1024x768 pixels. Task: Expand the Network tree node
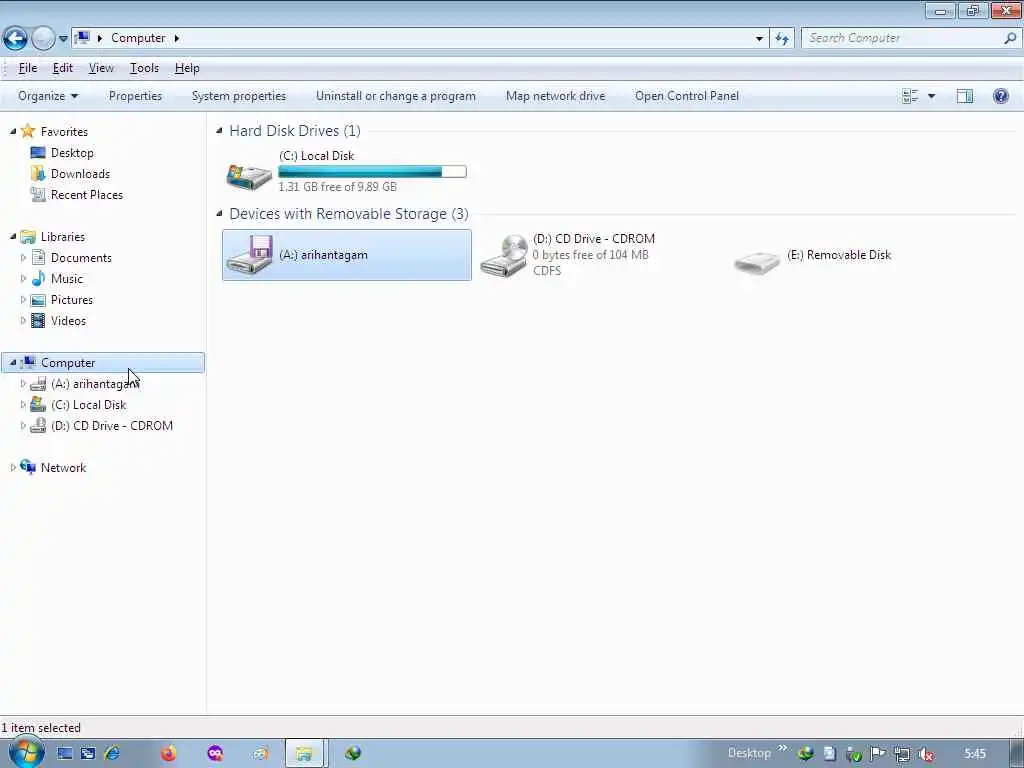click(x=12, y=468)
